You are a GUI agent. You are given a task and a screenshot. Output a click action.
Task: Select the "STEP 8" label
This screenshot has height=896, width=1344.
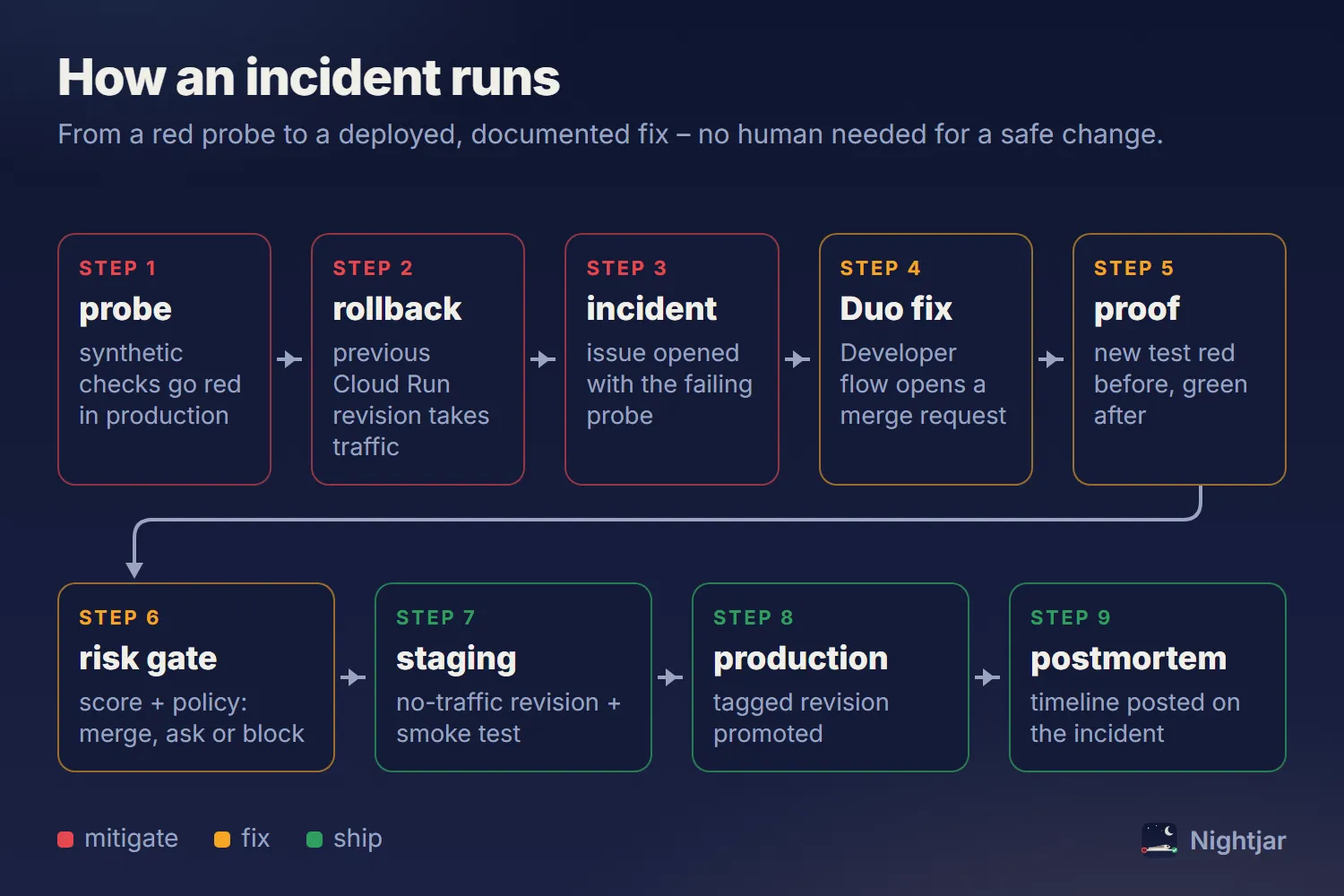[x=754, y=617]
